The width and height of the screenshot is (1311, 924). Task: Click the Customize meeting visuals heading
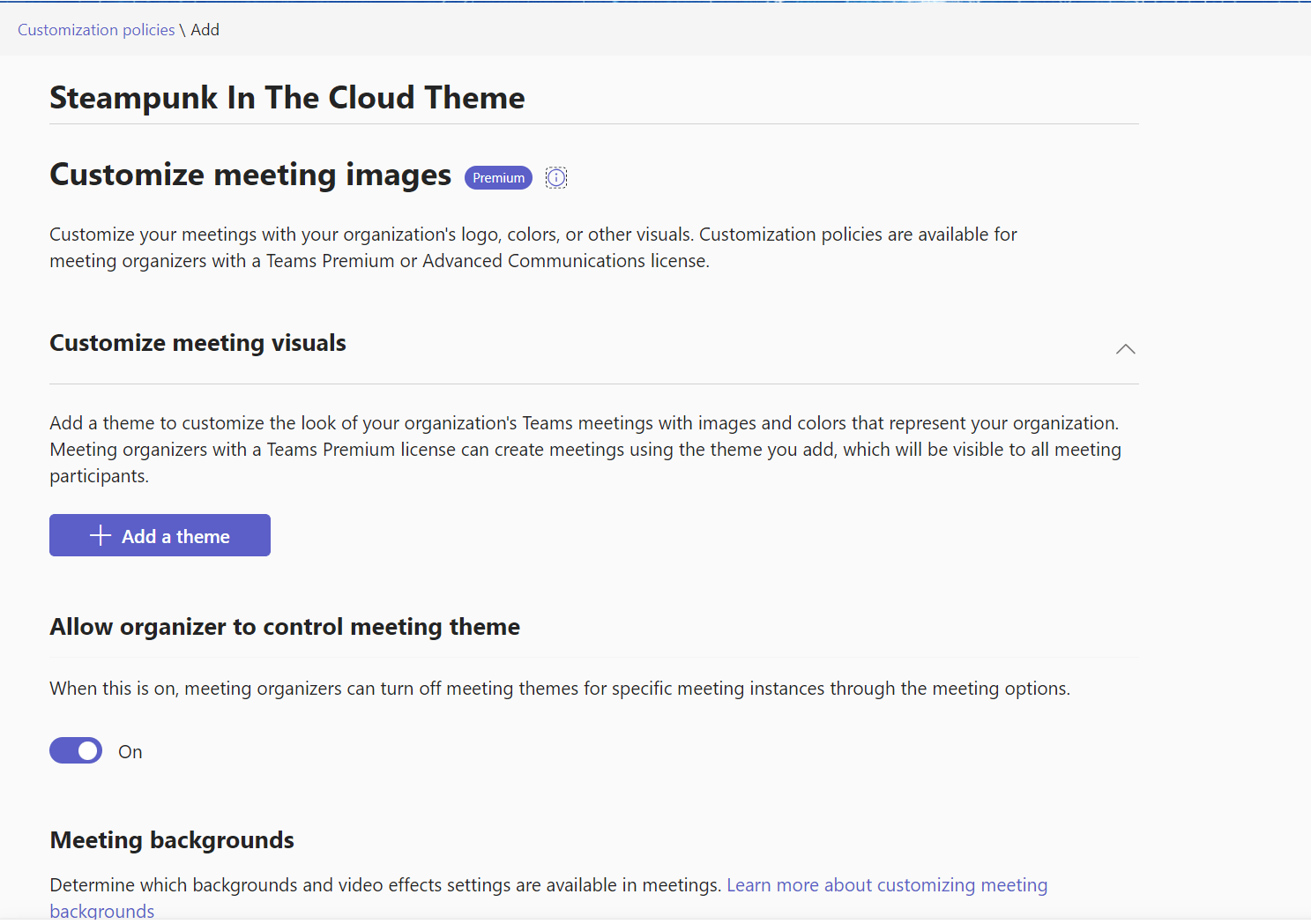197,343
